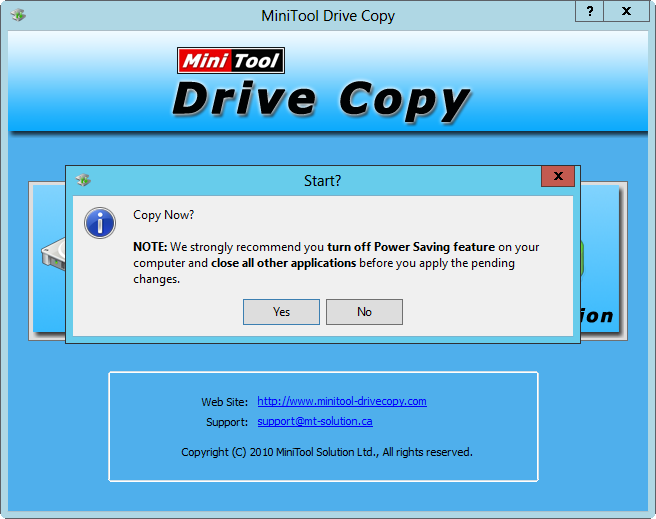Click the copyright notice text
The height and width of the screenshot is (519, 656).
click(327, 452)
